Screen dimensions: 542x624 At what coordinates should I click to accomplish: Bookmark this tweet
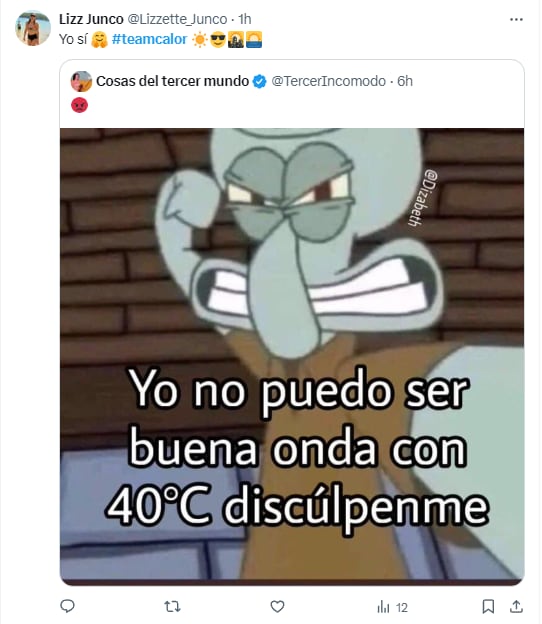pyautogui.click(x=488, y=606)
